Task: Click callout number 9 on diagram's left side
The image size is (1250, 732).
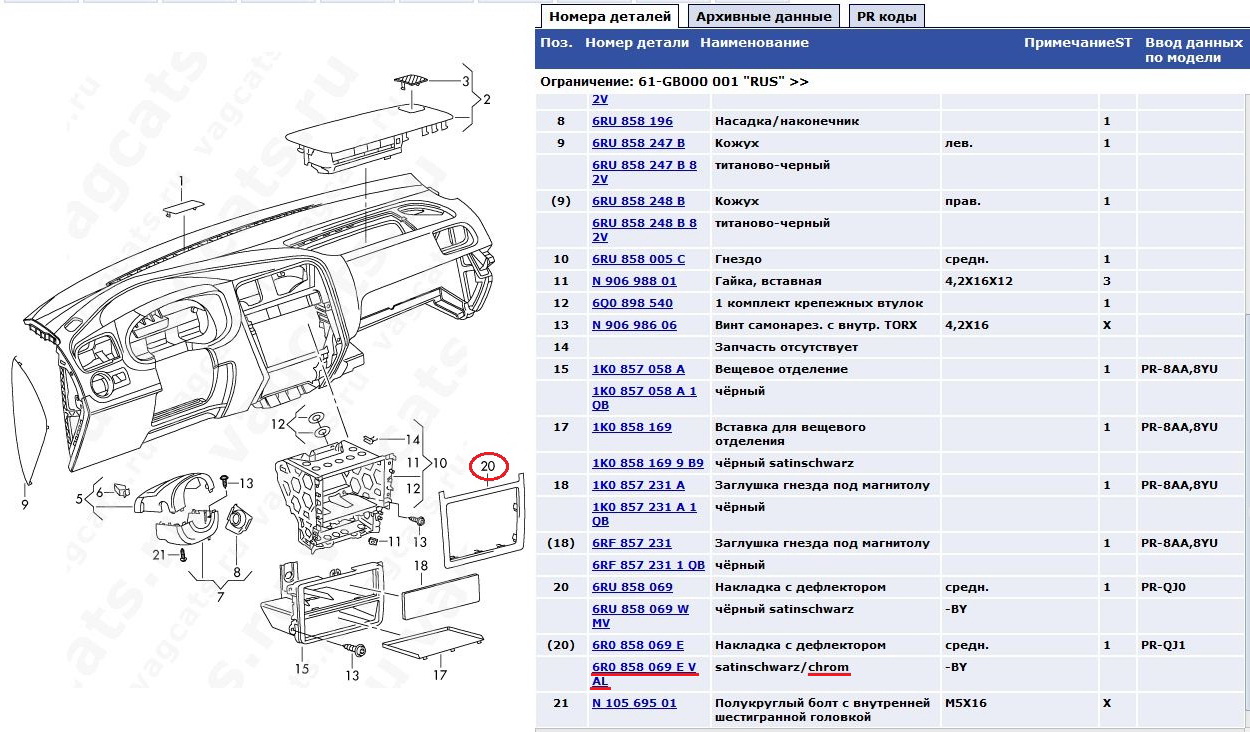Action: click(25, 505)
